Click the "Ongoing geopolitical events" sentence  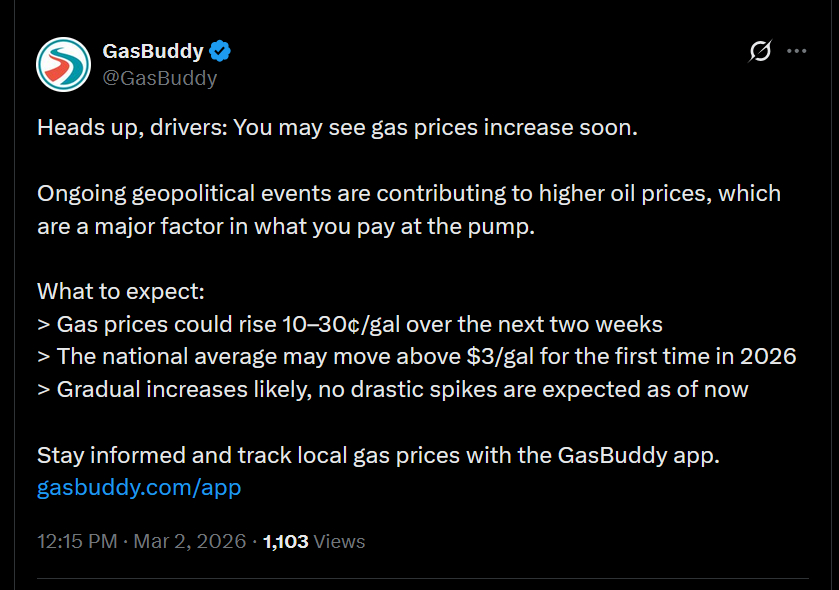click(x=409, y=194)
